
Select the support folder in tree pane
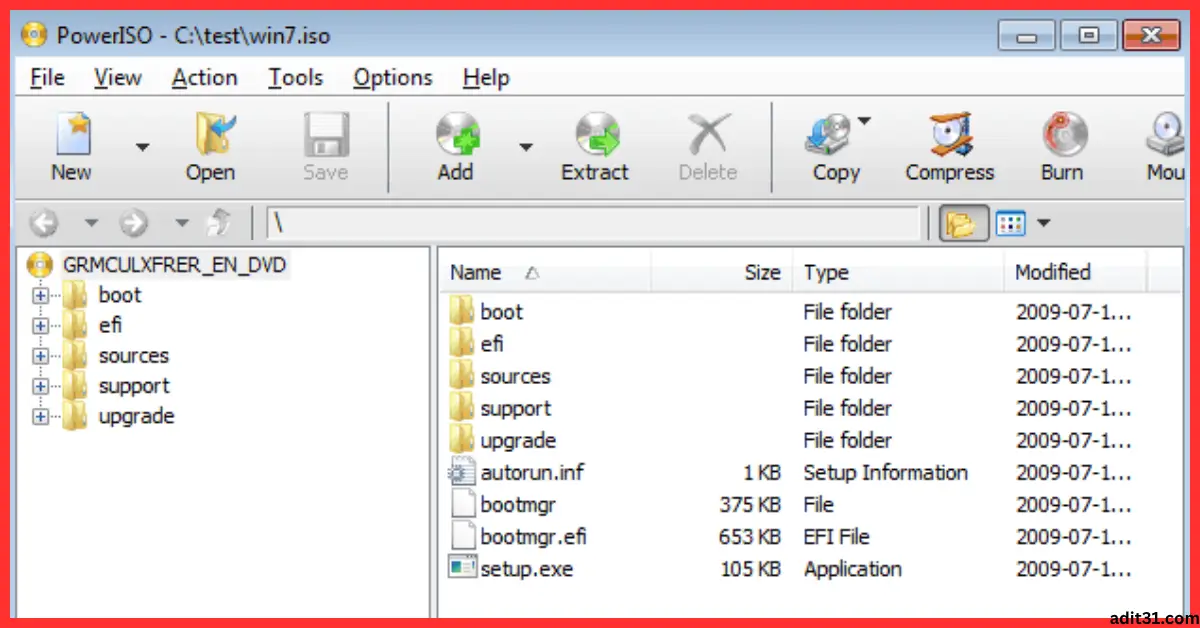[x=134, y=386]
